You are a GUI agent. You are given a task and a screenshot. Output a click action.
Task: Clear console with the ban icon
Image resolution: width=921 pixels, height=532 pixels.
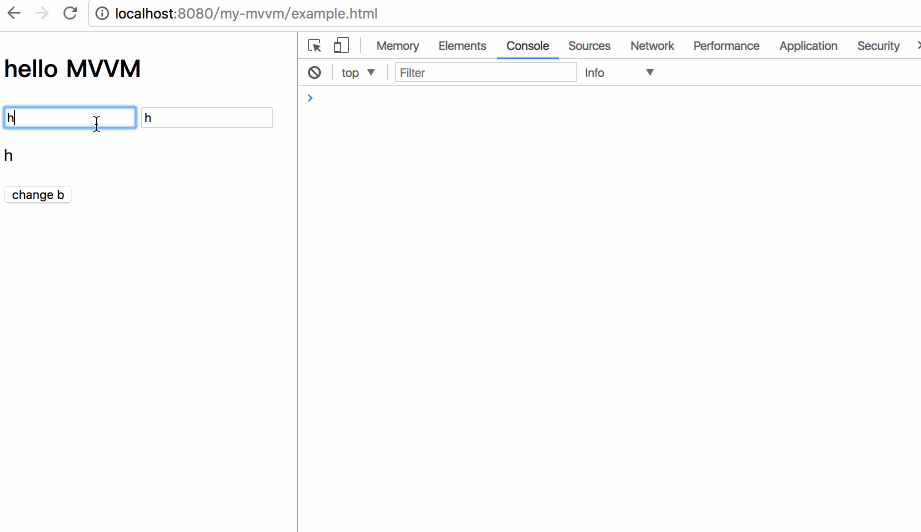314,72
